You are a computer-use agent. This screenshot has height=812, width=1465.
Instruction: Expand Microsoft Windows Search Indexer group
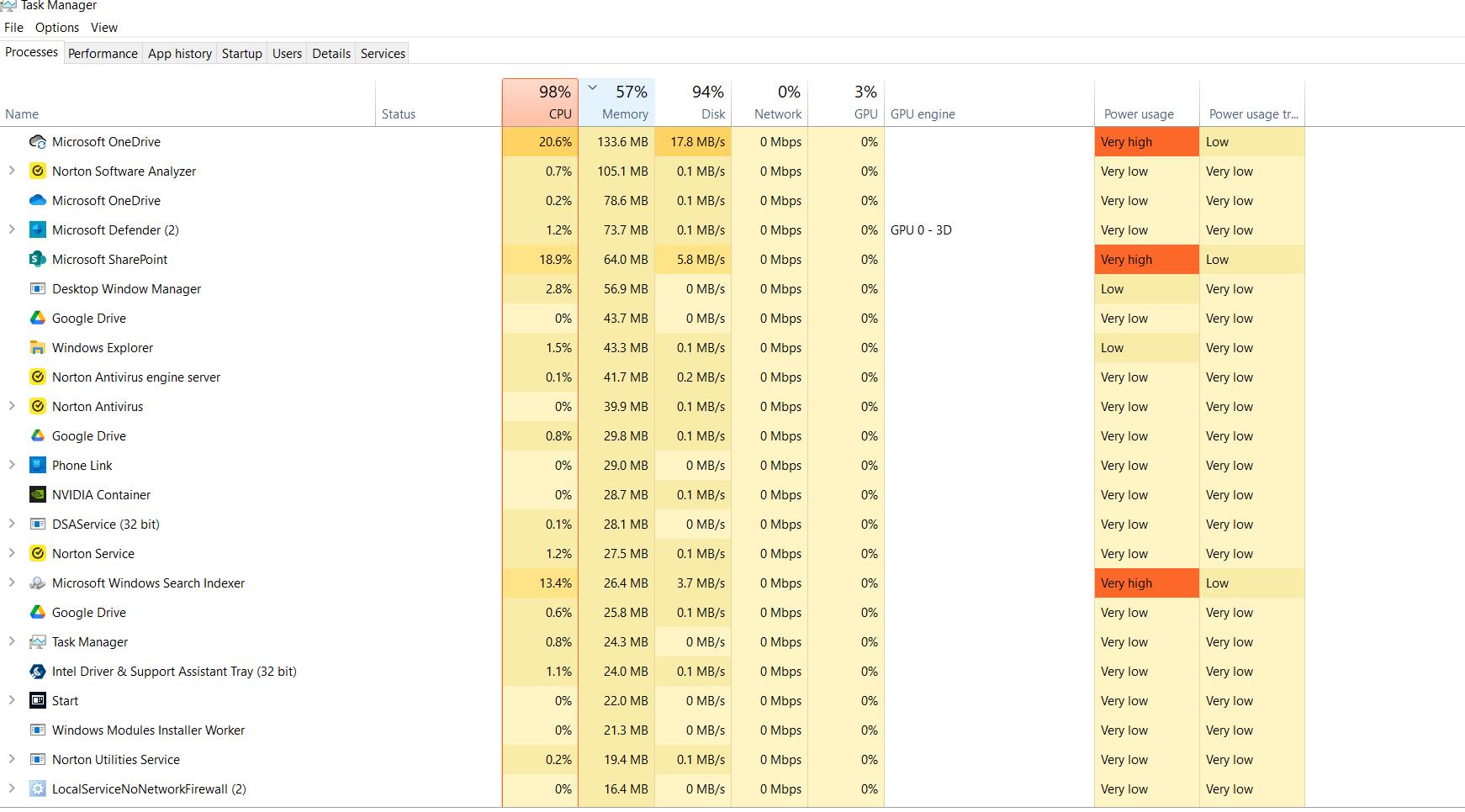point(12,583)
